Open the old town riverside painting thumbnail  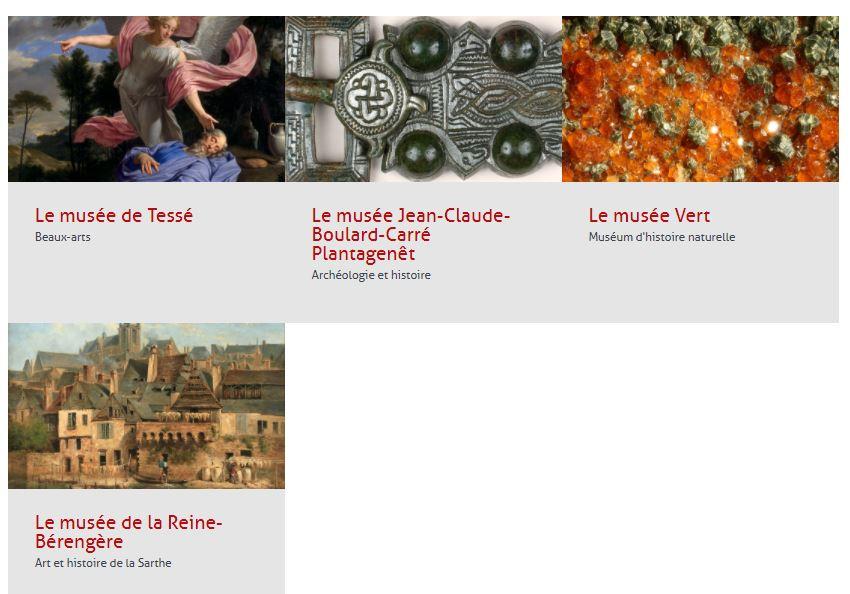pos(146,406)
